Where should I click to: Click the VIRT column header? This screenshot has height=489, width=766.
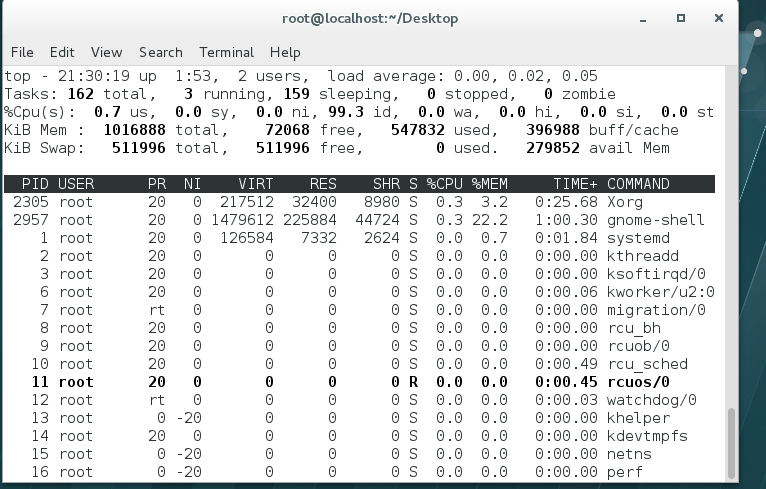click(255, 184)
